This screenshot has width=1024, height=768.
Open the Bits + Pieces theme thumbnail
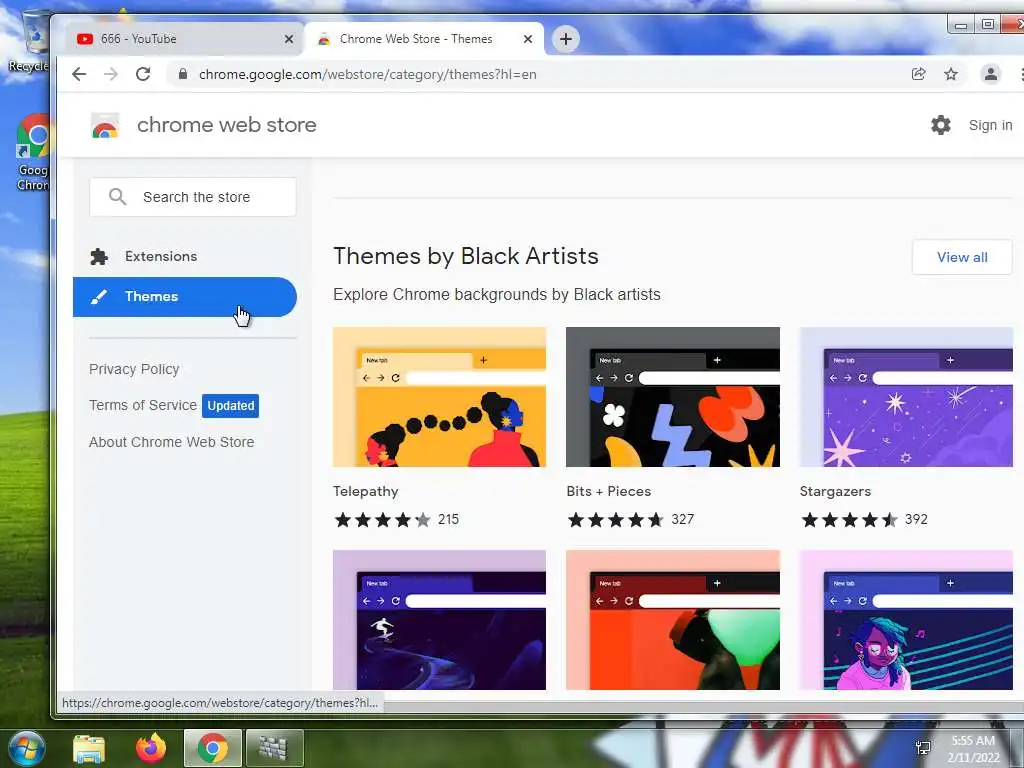click(x=673, y=397)
